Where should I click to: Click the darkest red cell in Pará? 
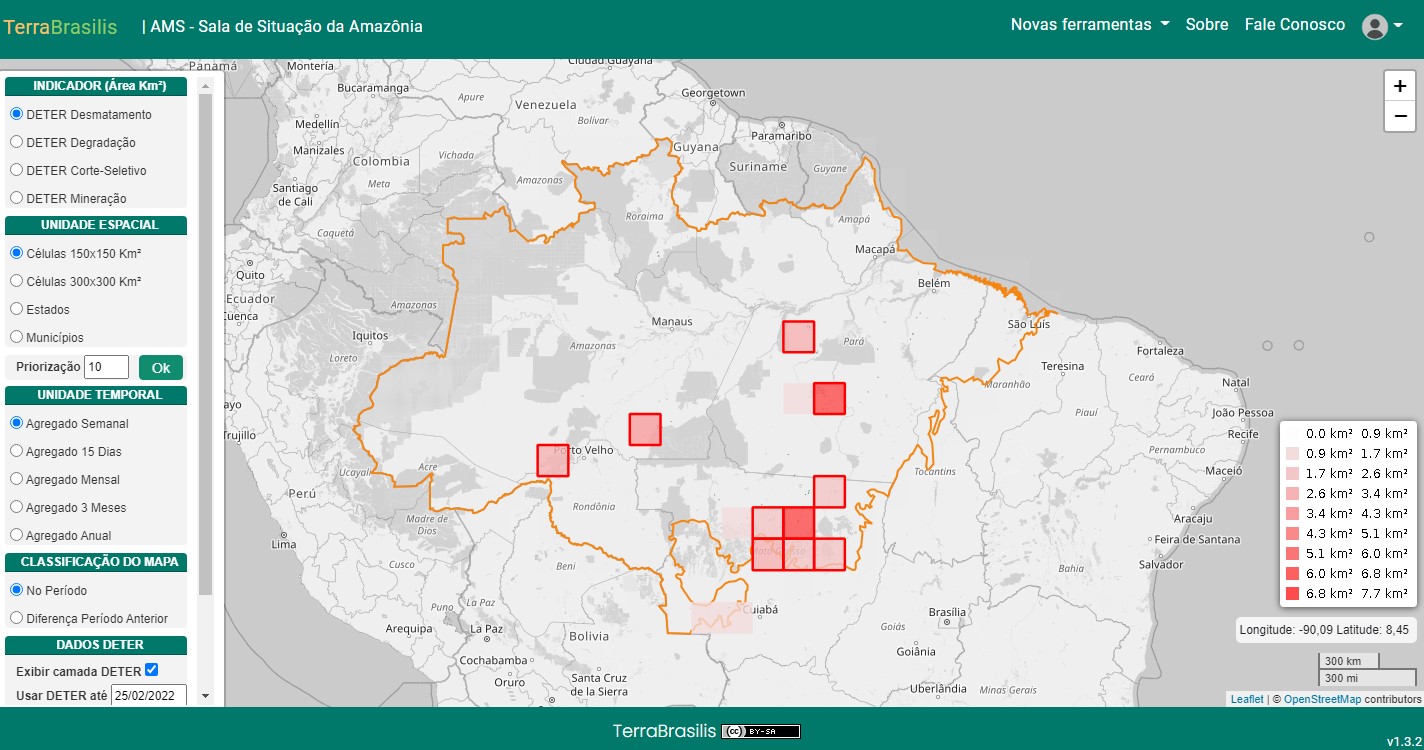point(830,398)
